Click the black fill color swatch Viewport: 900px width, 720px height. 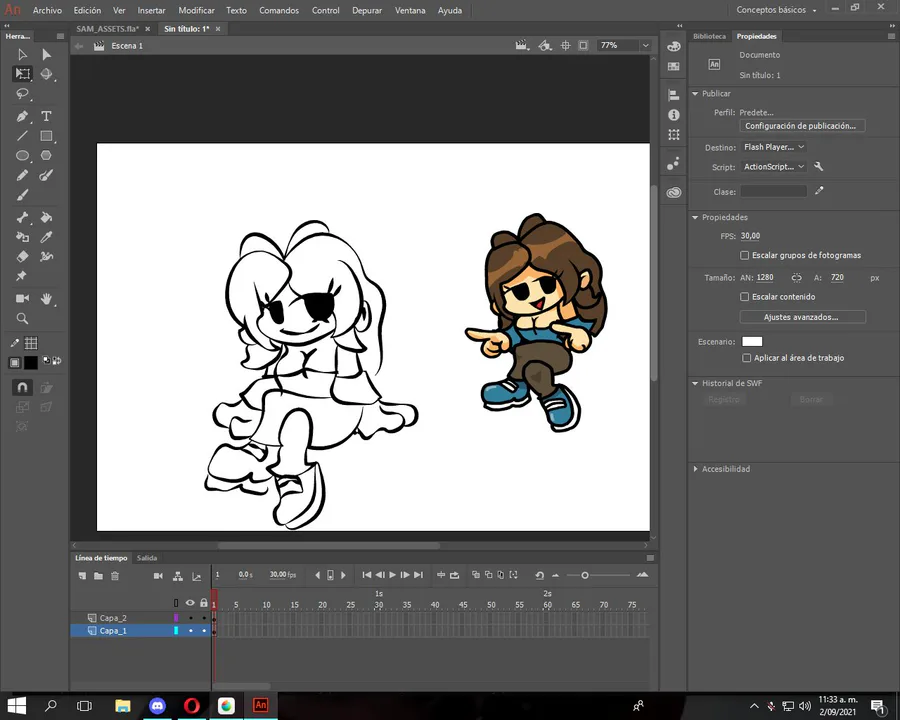pos(30,362)
